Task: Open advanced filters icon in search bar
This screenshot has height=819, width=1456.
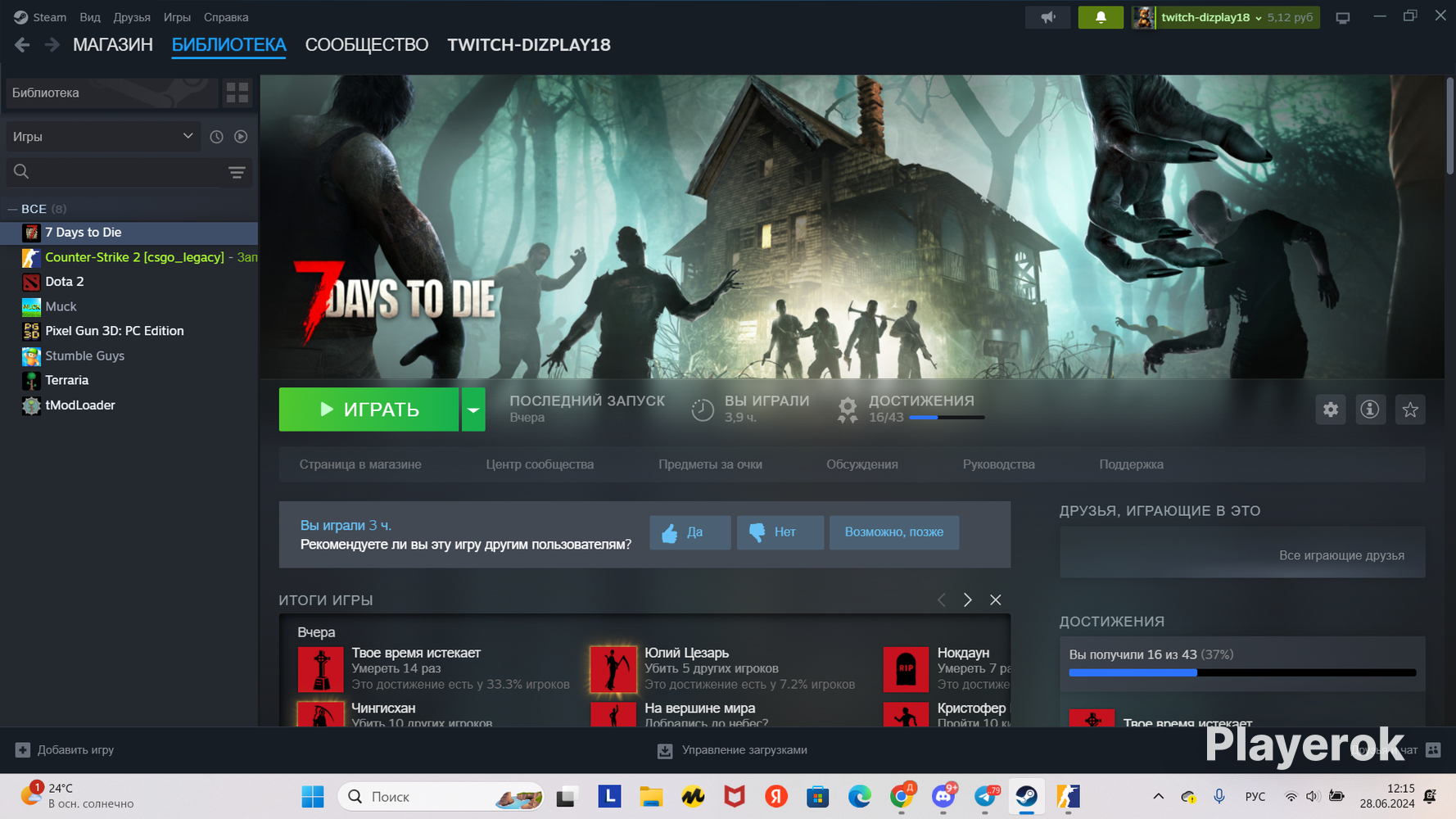Action: 237,172
